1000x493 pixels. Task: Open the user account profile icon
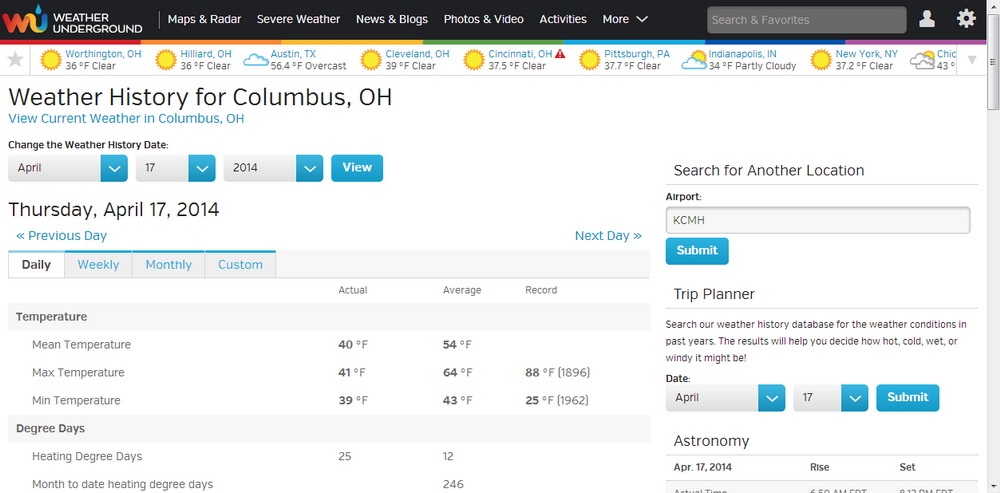927,19
